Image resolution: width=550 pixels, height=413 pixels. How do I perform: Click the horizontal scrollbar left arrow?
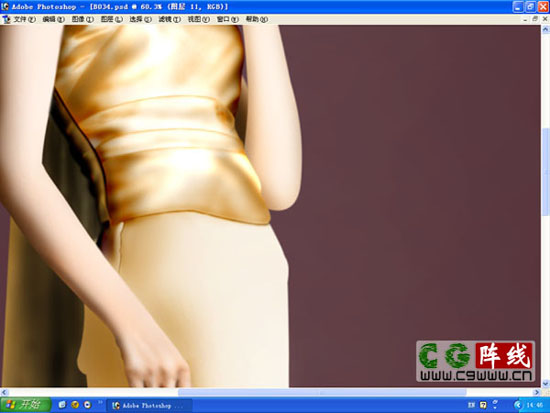tap(4, 392)
